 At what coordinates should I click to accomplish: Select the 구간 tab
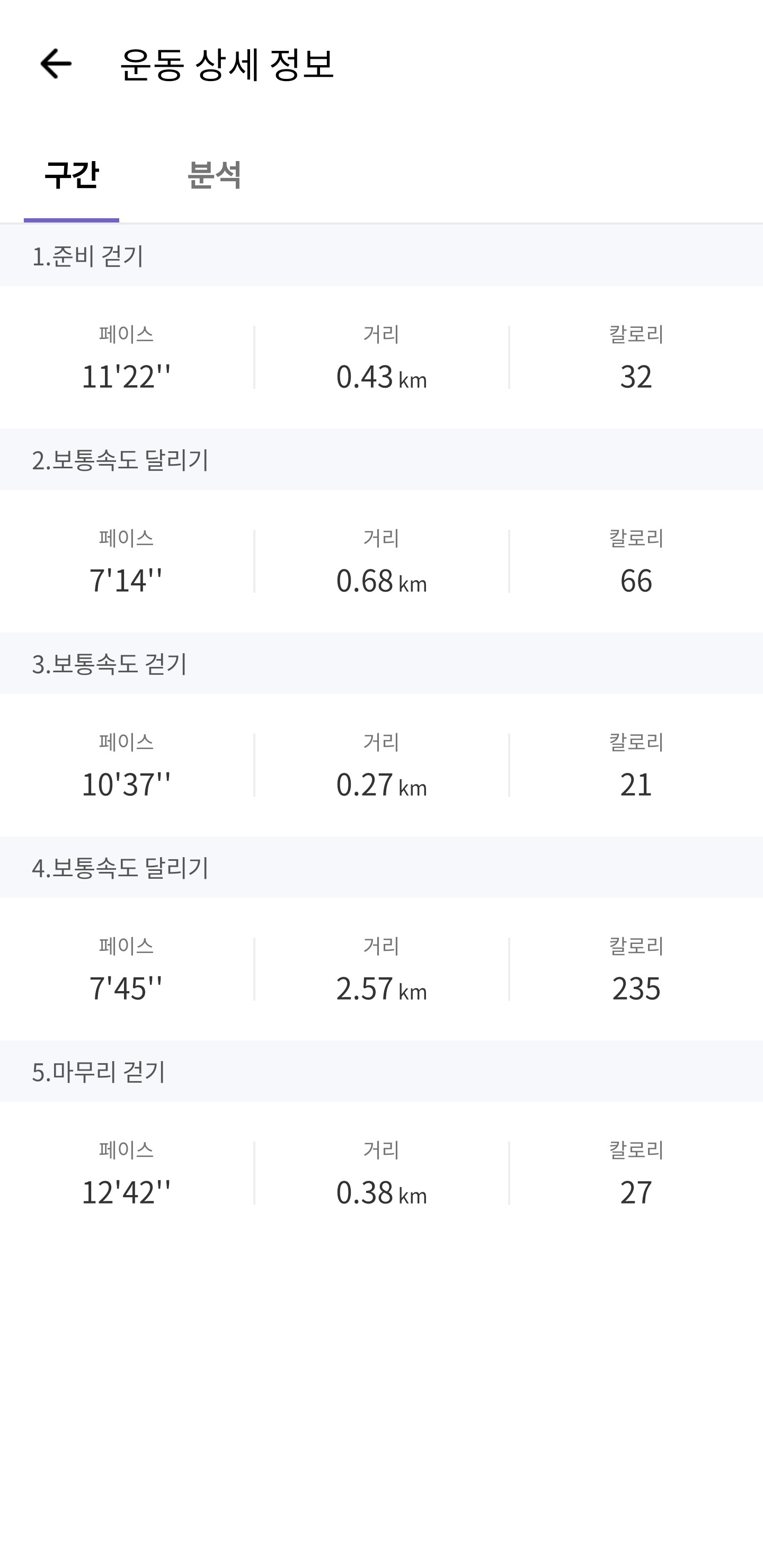pos(71,174)
